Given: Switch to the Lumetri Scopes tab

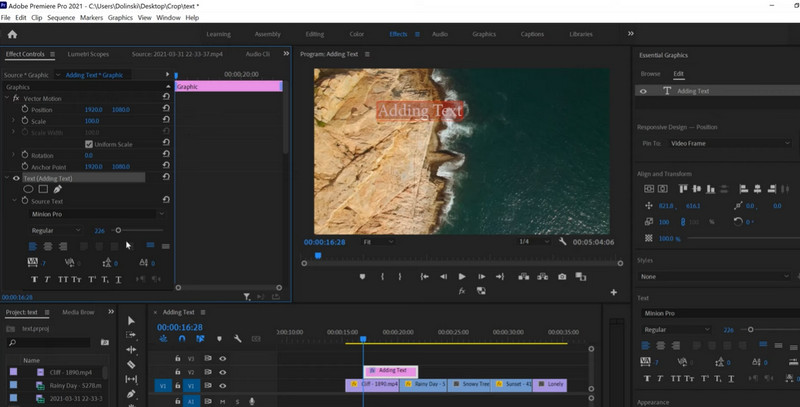Looking at the screenshot, I should [x=88, y=54].
